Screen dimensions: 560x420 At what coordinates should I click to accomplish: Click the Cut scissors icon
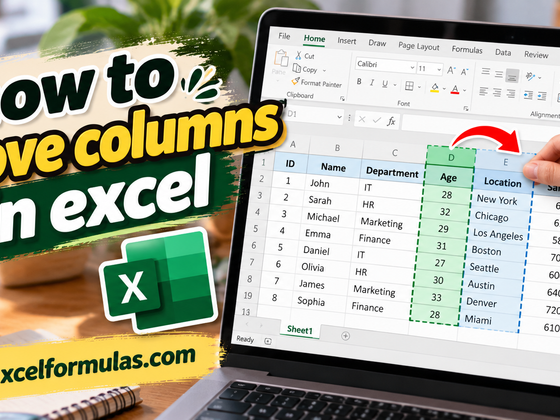tap(298, 55)
